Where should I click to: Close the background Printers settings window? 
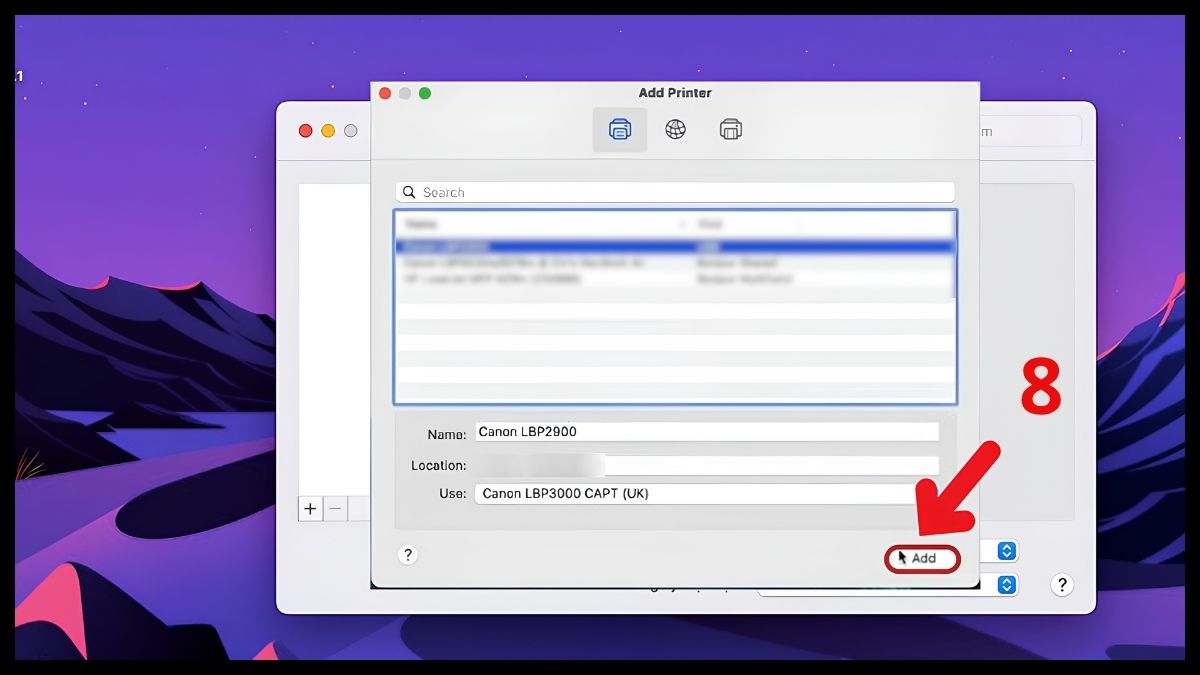point(306,131)
